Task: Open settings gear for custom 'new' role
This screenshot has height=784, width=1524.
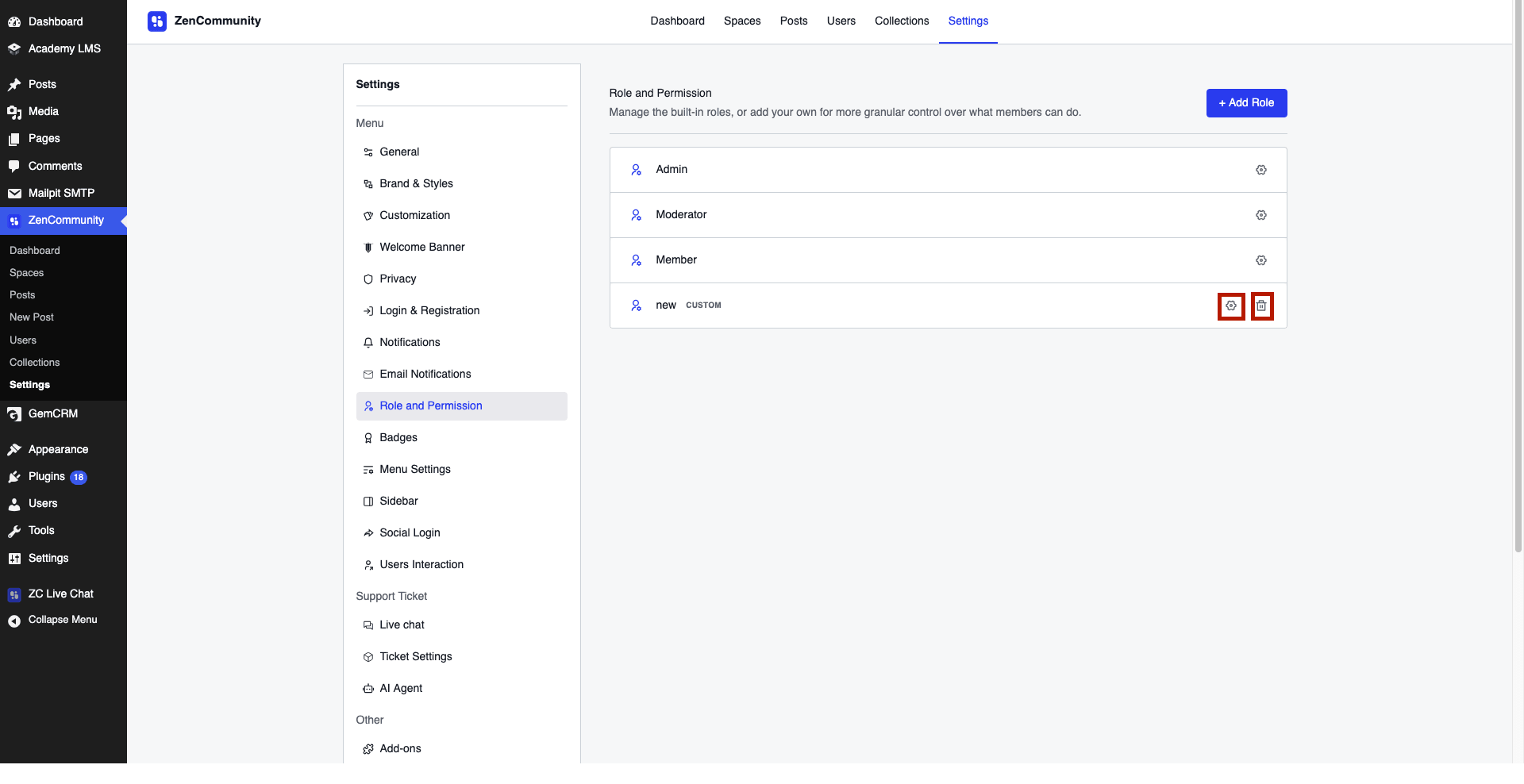Action: tap(1230, 306)
